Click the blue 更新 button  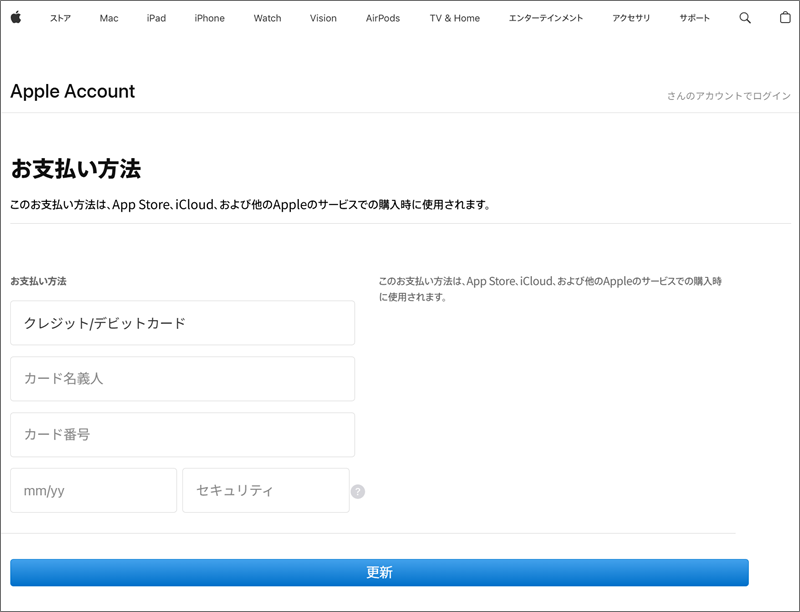click(379, 572)
